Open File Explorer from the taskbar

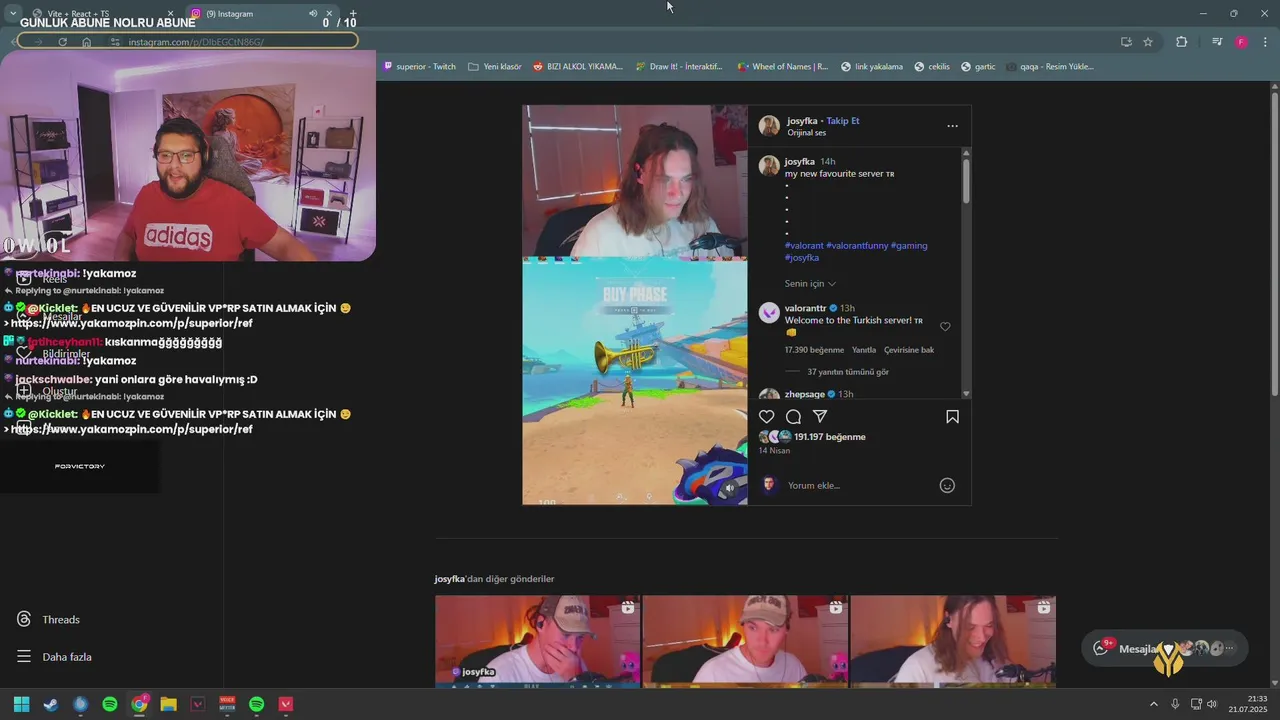(x=169, y=704)
